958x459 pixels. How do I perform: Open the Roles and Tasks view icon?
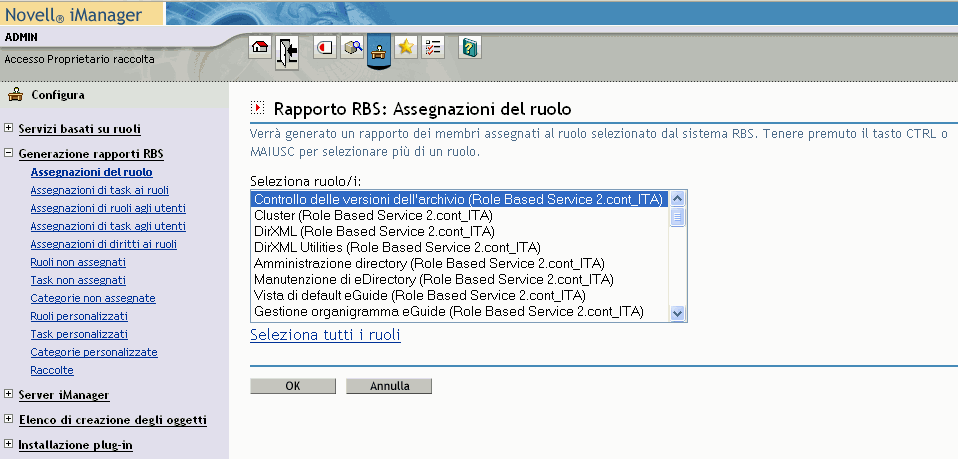[x=325, y=47]
